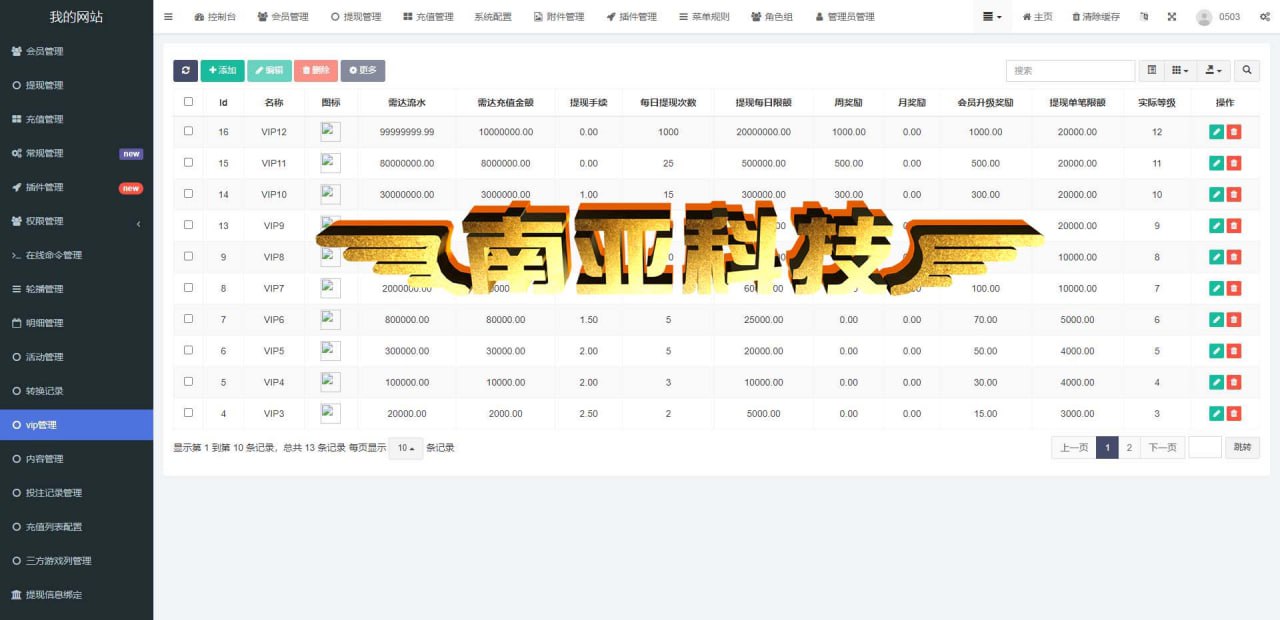Select the checkbox for VIP5 row
Screen dimensions: 1280x620
tap(188, 350)
